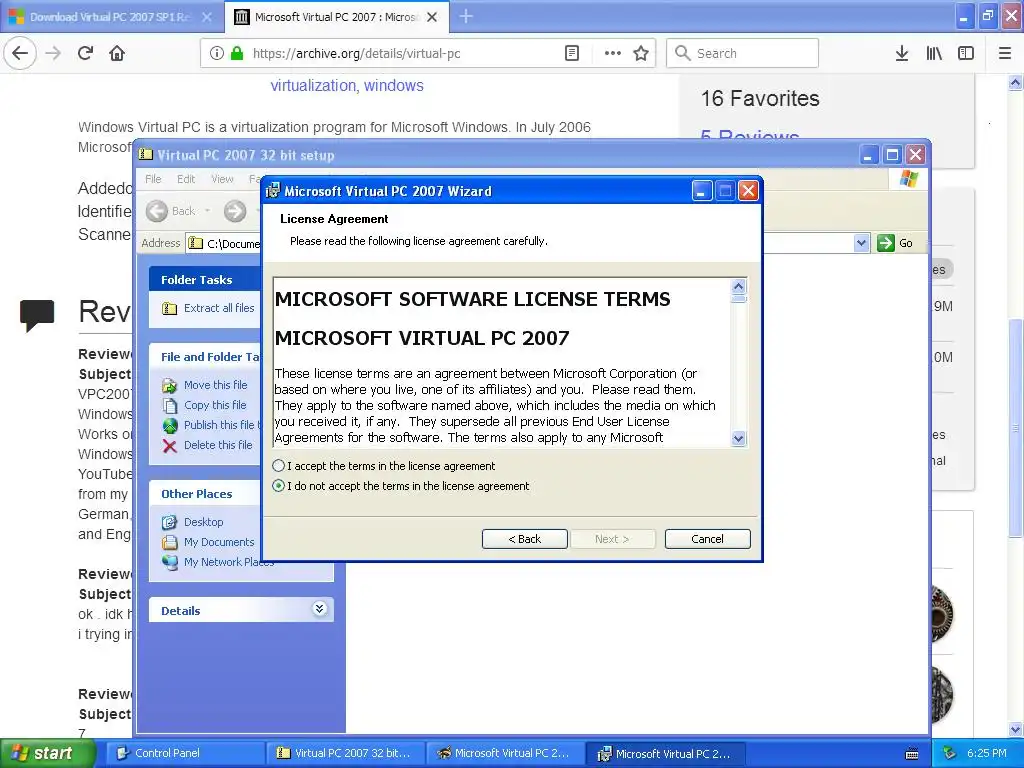The height and width of the screenshot is (768, 1024).
Task: Click license text scrollbar down arrow
Action: (739, 439)
